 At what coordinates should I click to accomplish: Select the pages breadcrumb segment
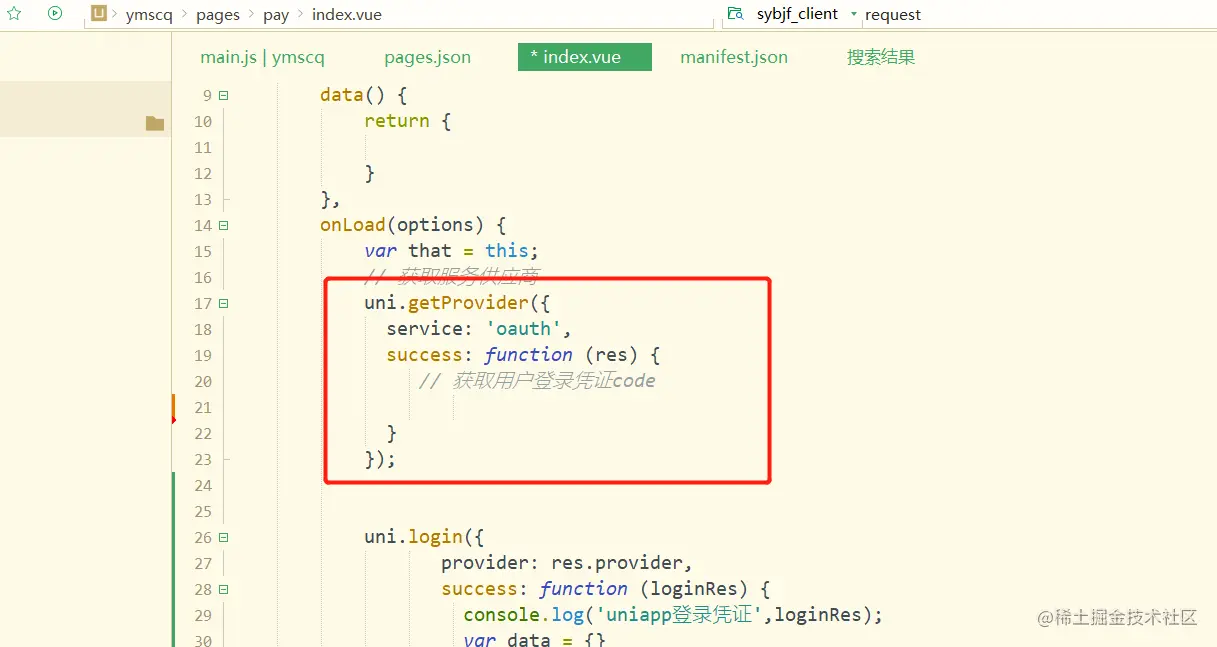click(x=218, y=15)
